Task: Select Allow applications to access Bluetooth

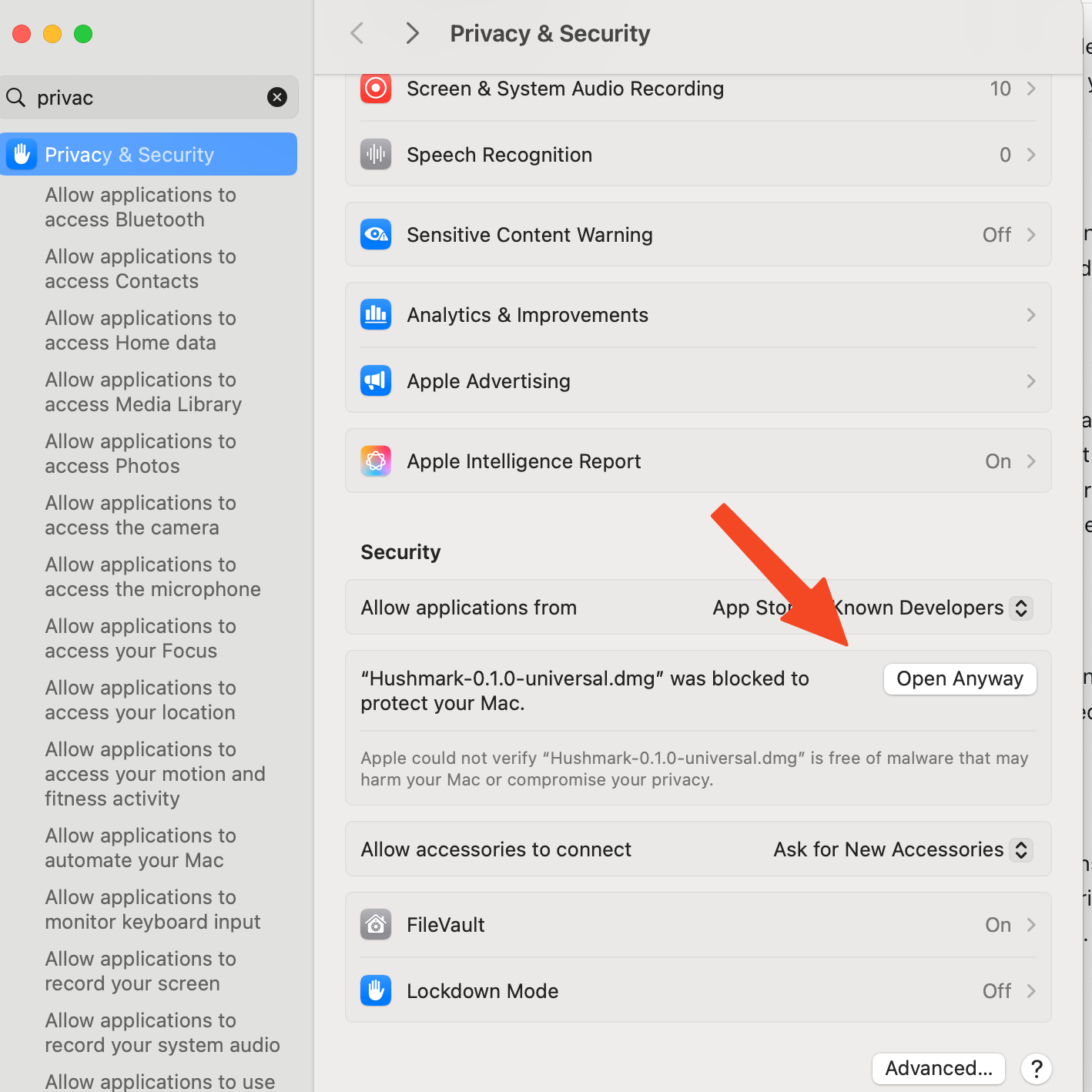Action: click(x=140, y=207)
